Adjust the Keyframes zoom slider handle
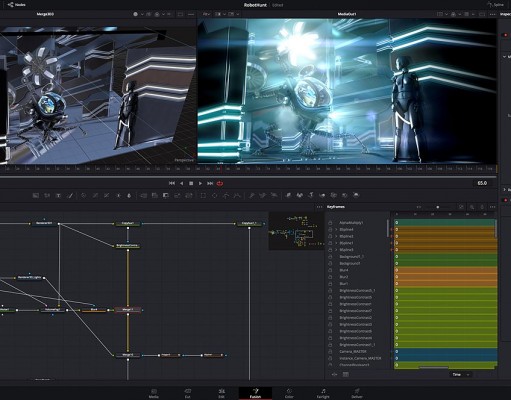The height and width of the screenshot is (400, 511). (x=438, y=207)
